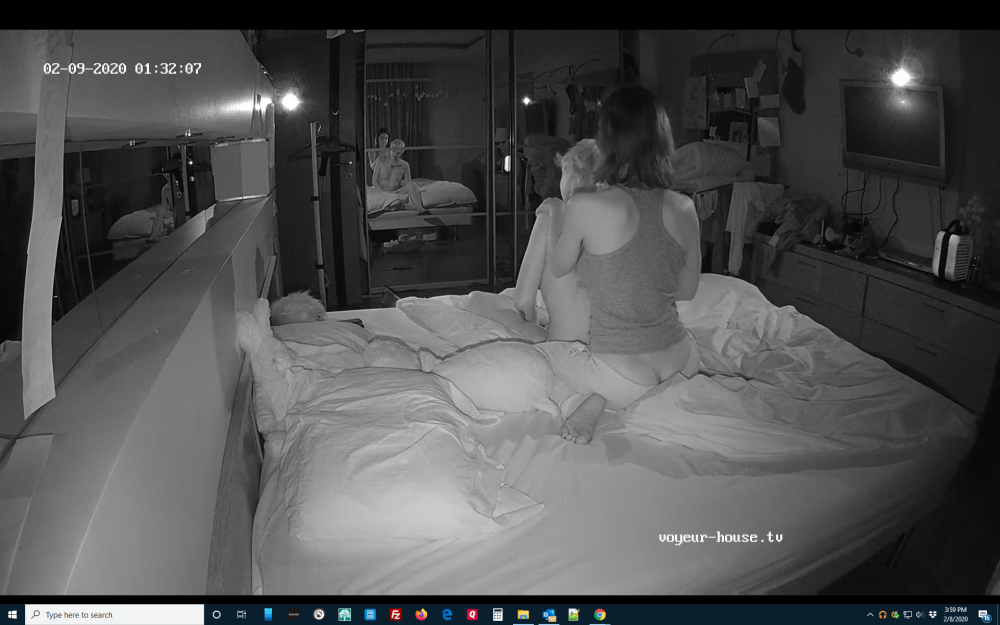Open Outlook from the taskbar

pos(549,615)
